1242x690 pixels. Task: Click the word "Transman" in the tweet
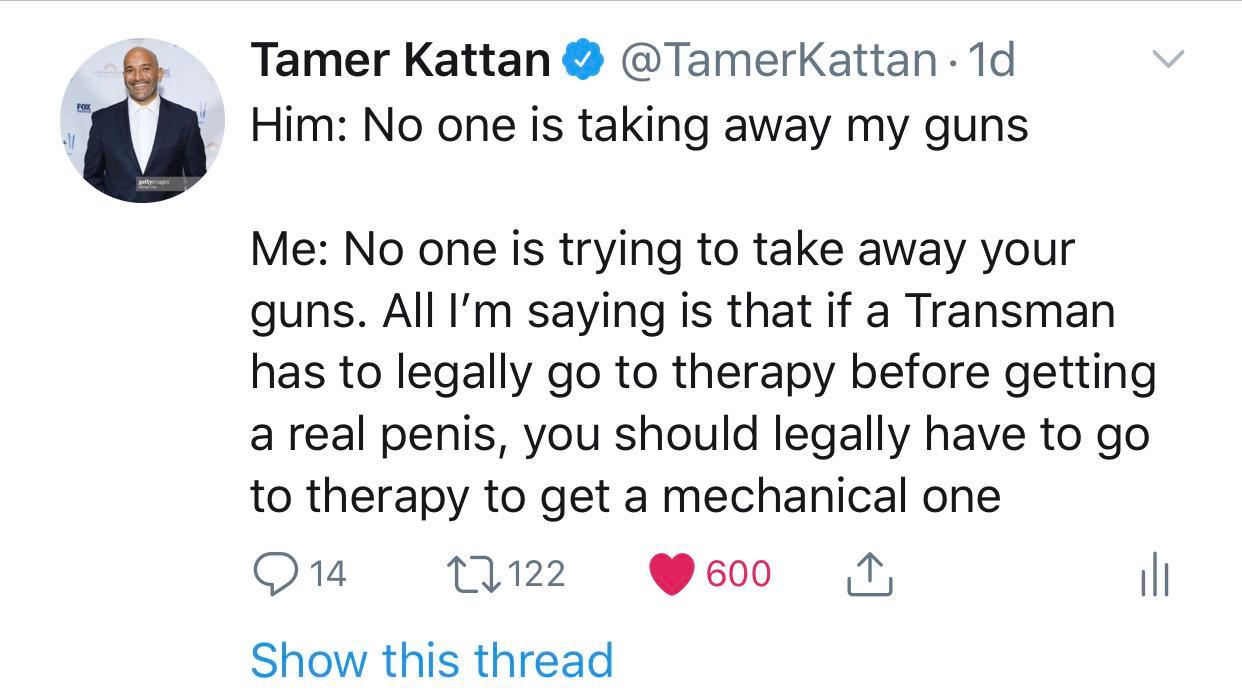pyautogui.click(x=1010, y=311)
